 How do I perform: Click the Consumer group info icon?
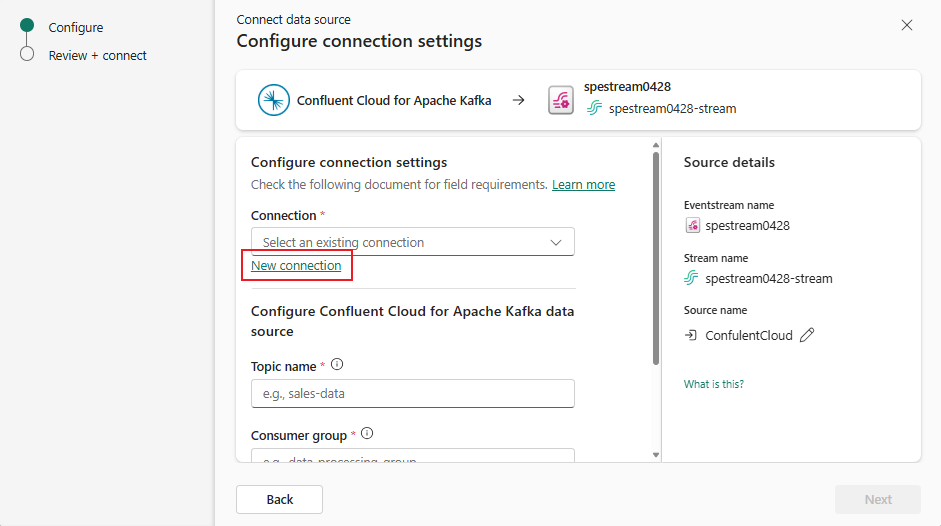click(x=367, y=434)
